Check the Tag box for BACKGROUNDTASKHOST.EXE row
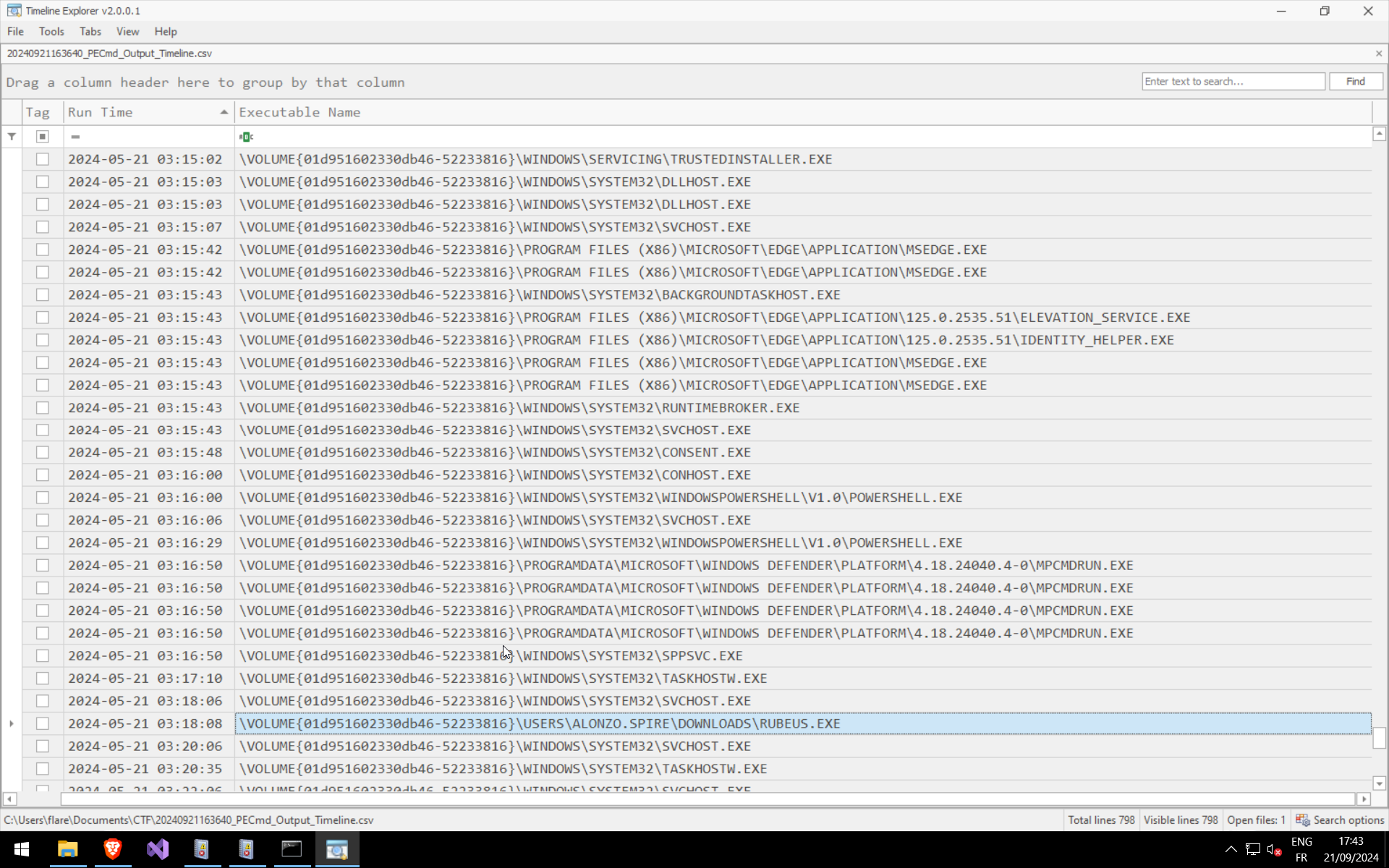Screen dimensions: 1389x868 click(x=43, y=294)
